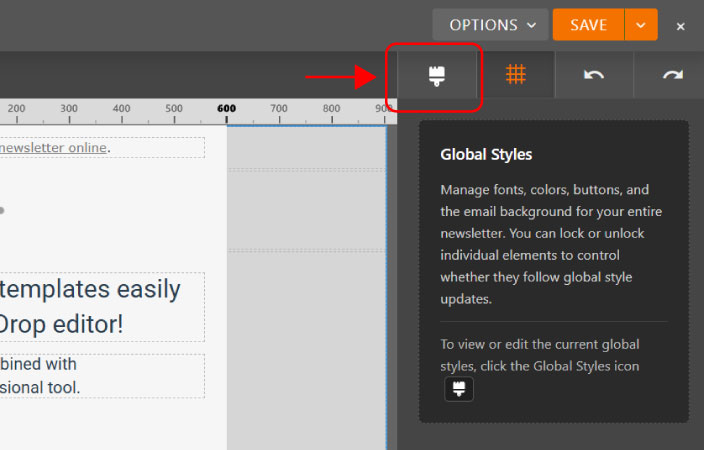Screen dimensions: 704x450
Task: Click the undo arrow icon
Action: click(x=594, y=76)
